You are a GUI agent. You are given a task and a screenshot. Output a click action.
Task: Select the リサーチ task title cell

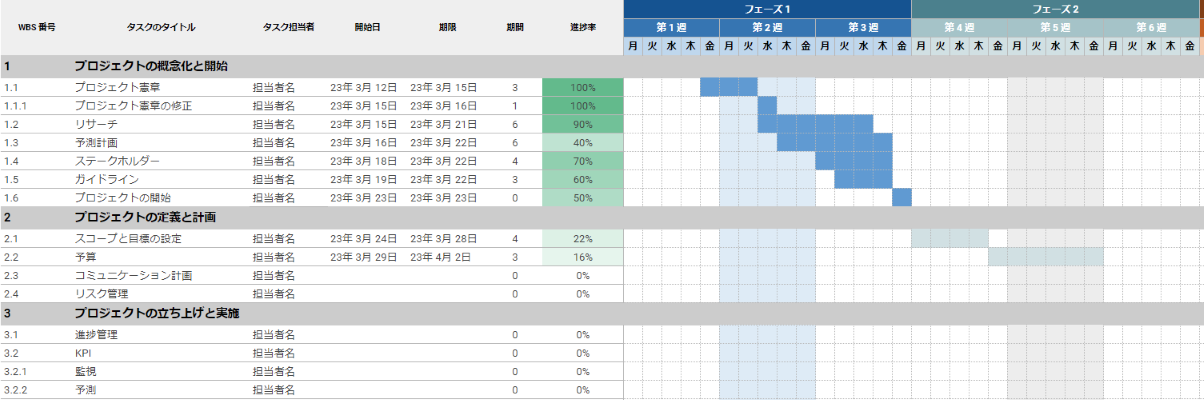(x=96, y=124)
